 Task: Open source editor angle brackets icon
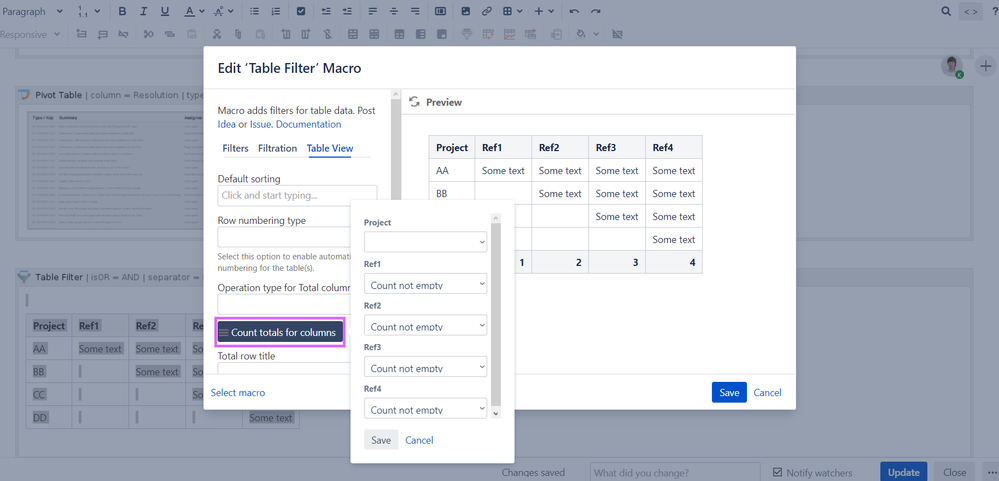970,11
